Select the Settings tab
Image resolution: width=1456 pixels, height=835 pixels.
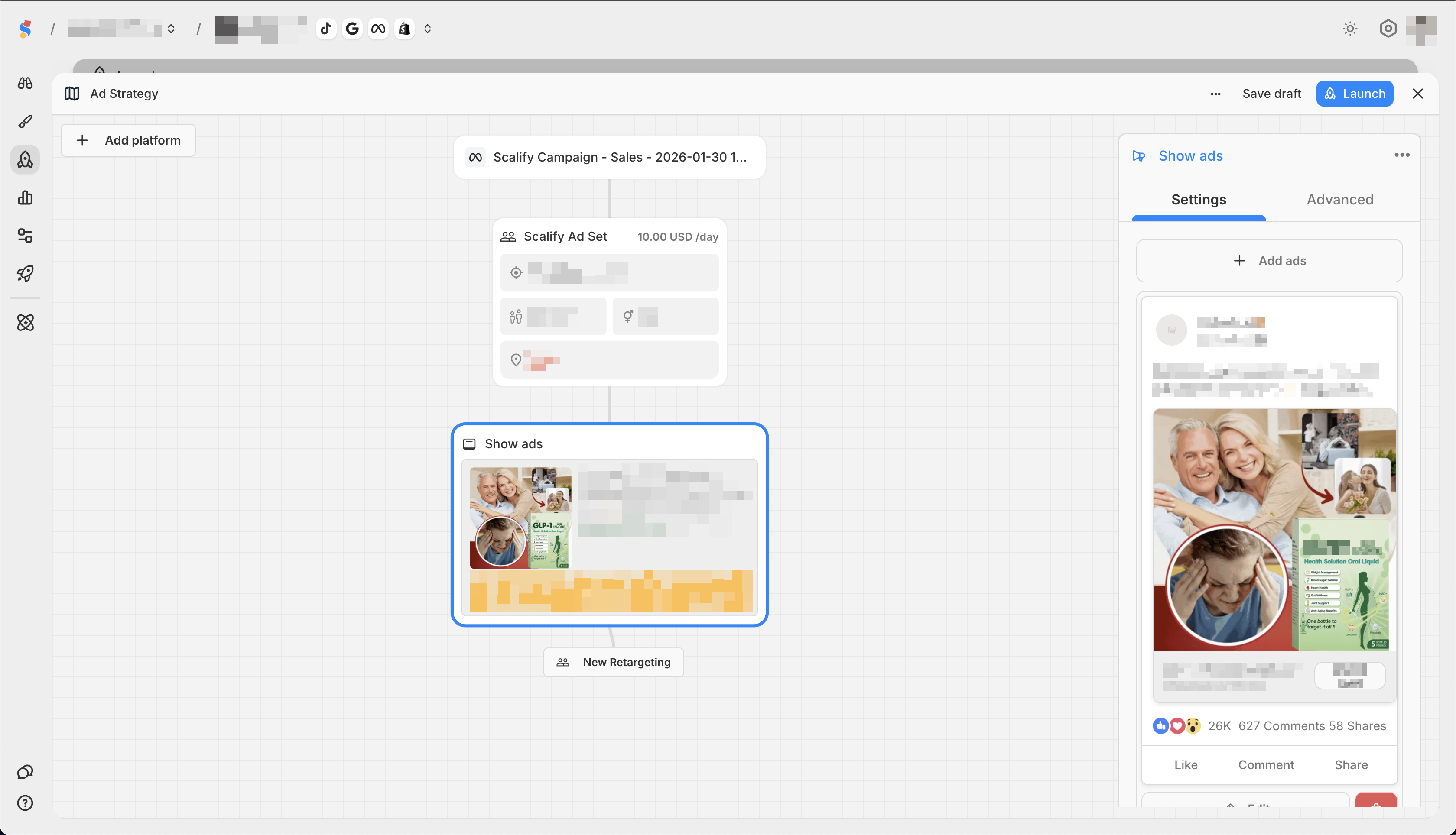click(x=1199, y=200)
